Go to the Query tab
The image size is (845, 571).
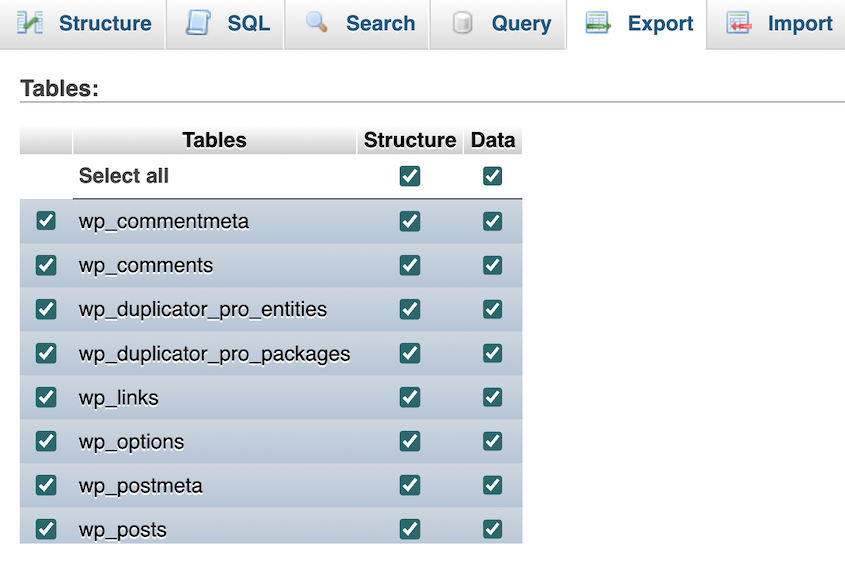(x=498, y=24)
